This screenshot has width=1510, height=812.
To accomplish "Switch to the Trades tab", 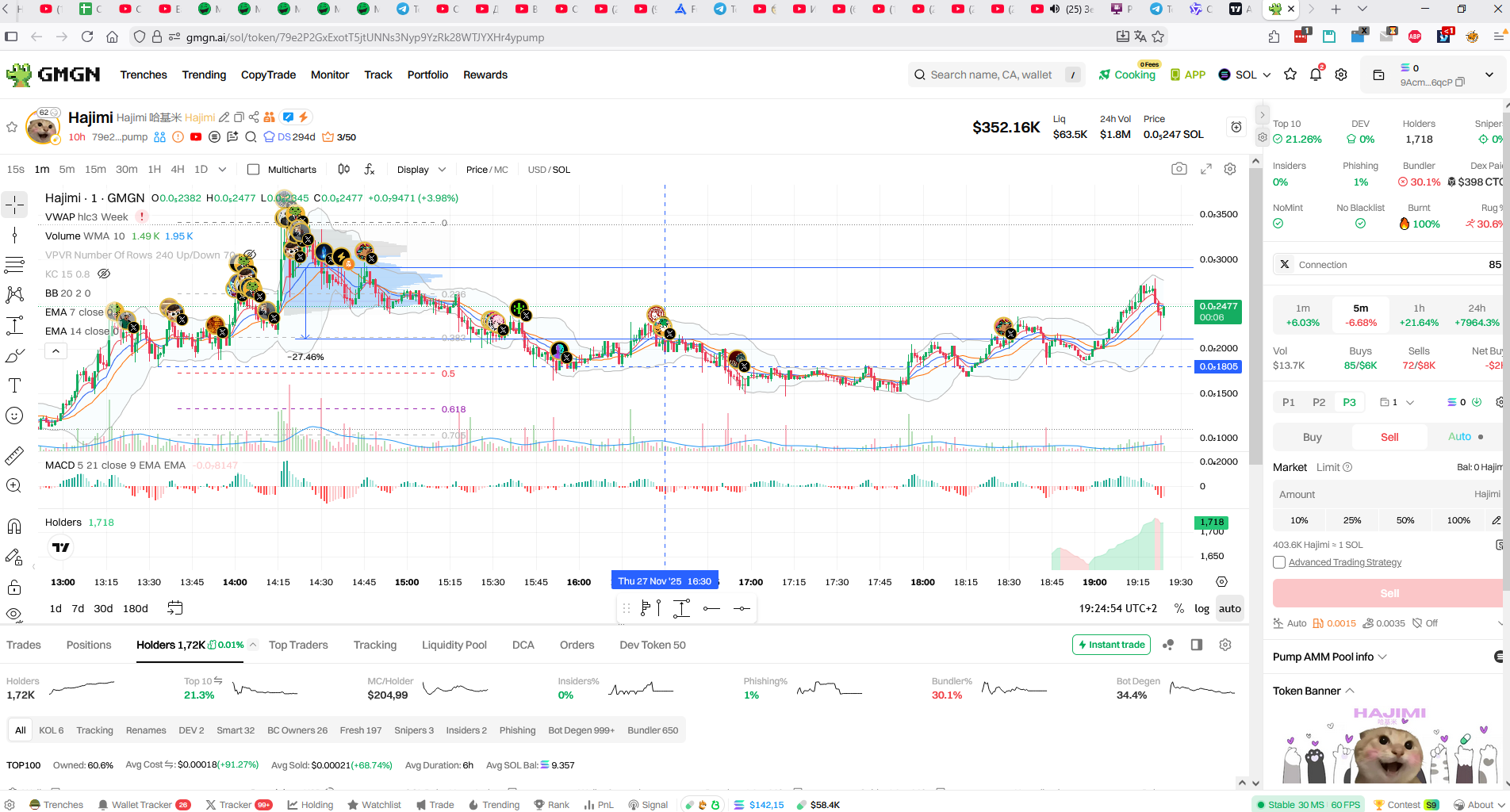I will [x=24, y=645].
